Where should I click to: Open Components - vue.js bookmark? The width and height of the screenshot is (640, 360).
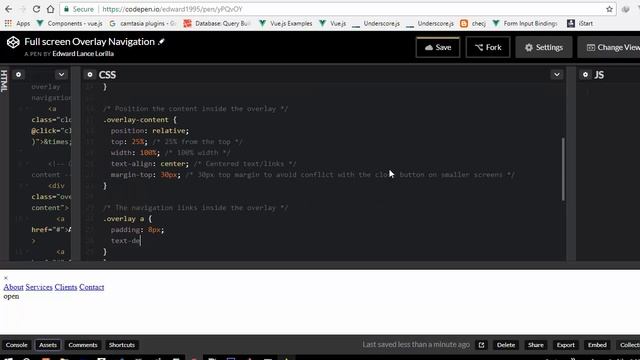70,24
